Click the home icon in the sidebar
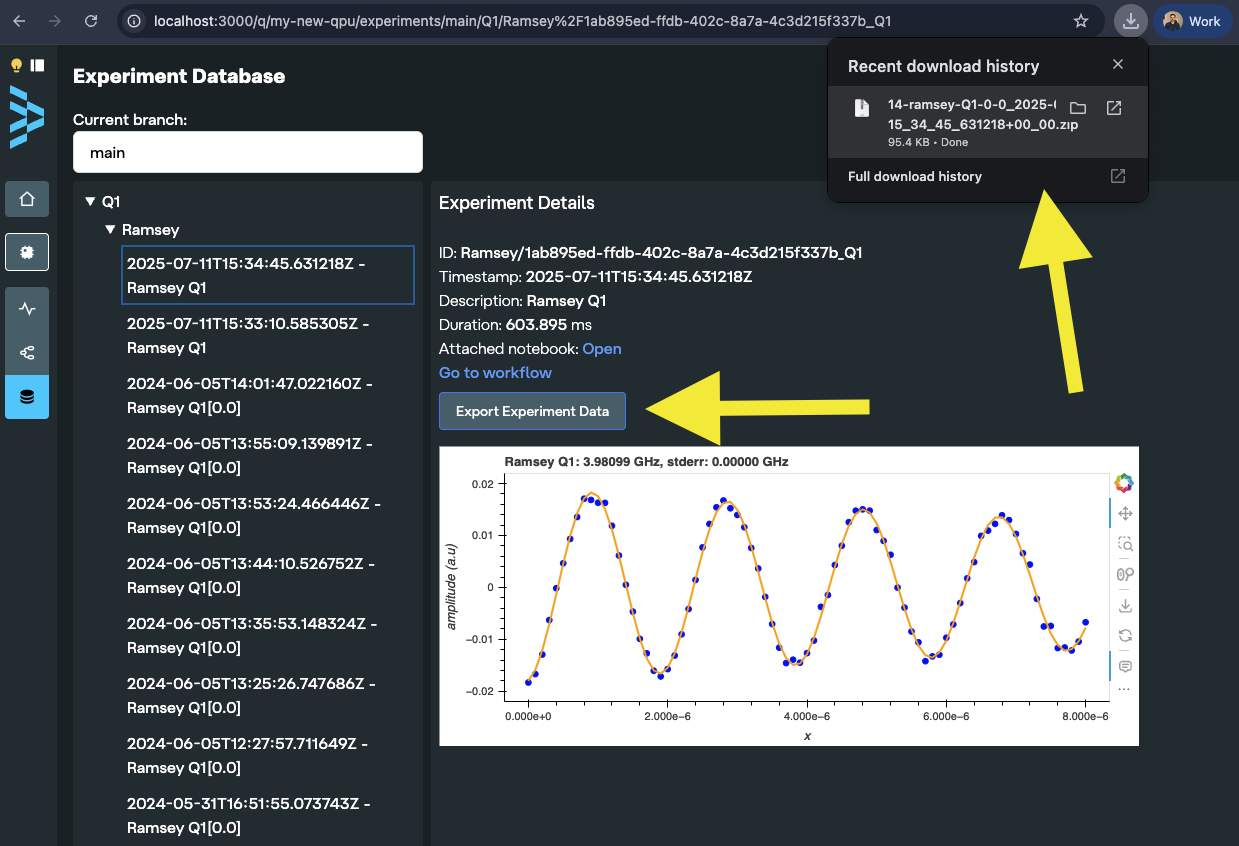 [27, 199]
